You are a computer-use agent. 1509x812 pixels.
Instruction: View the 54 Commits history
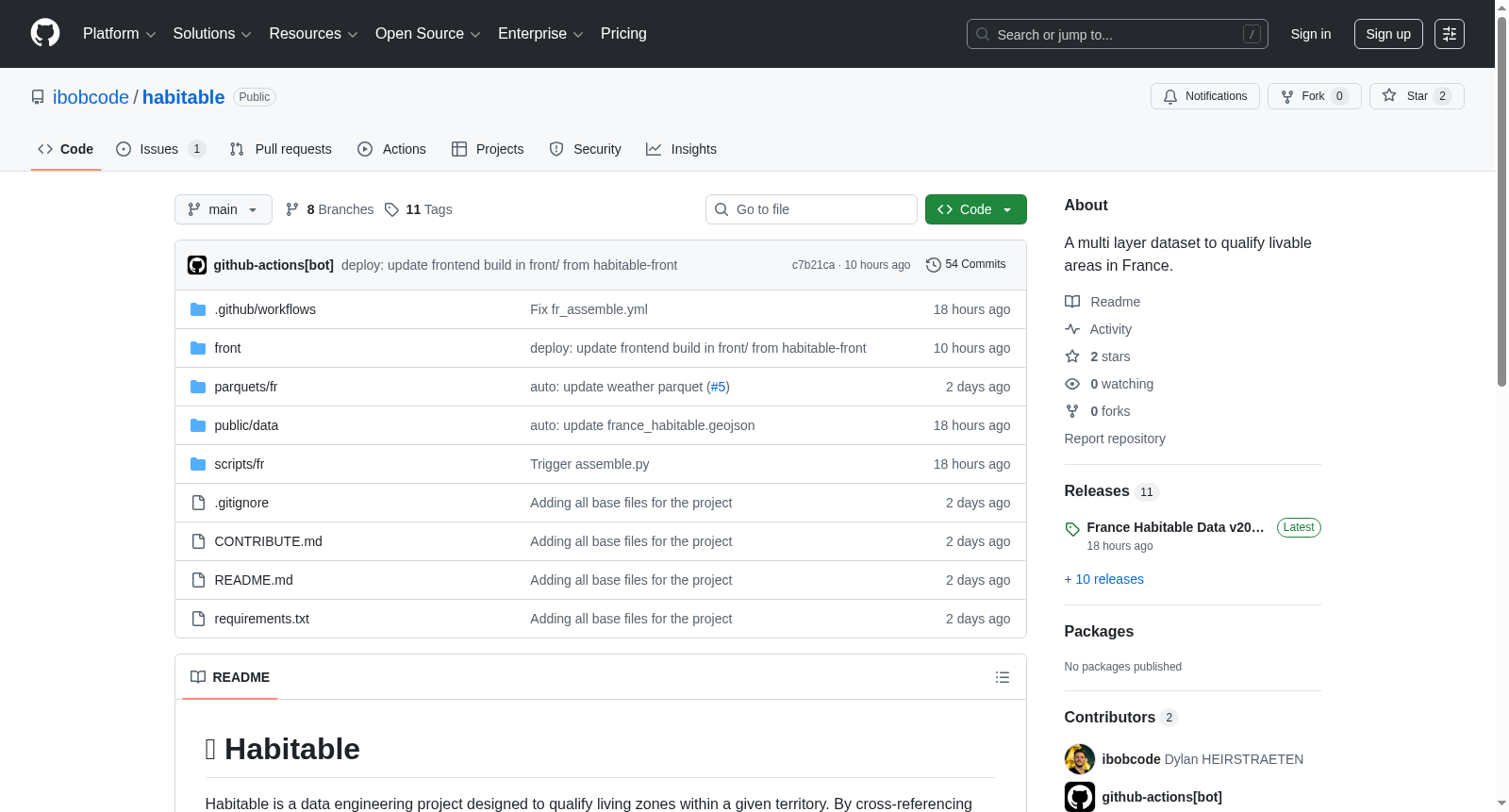tap(966, 264)
